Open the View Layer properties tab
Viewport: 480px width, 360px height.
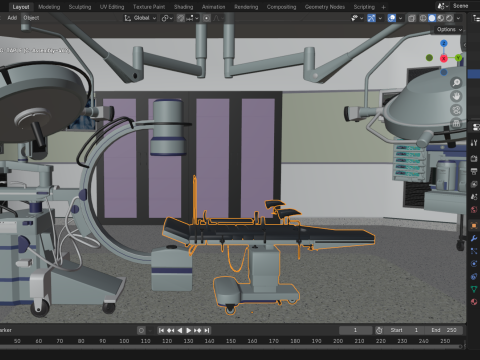point(474,184)
